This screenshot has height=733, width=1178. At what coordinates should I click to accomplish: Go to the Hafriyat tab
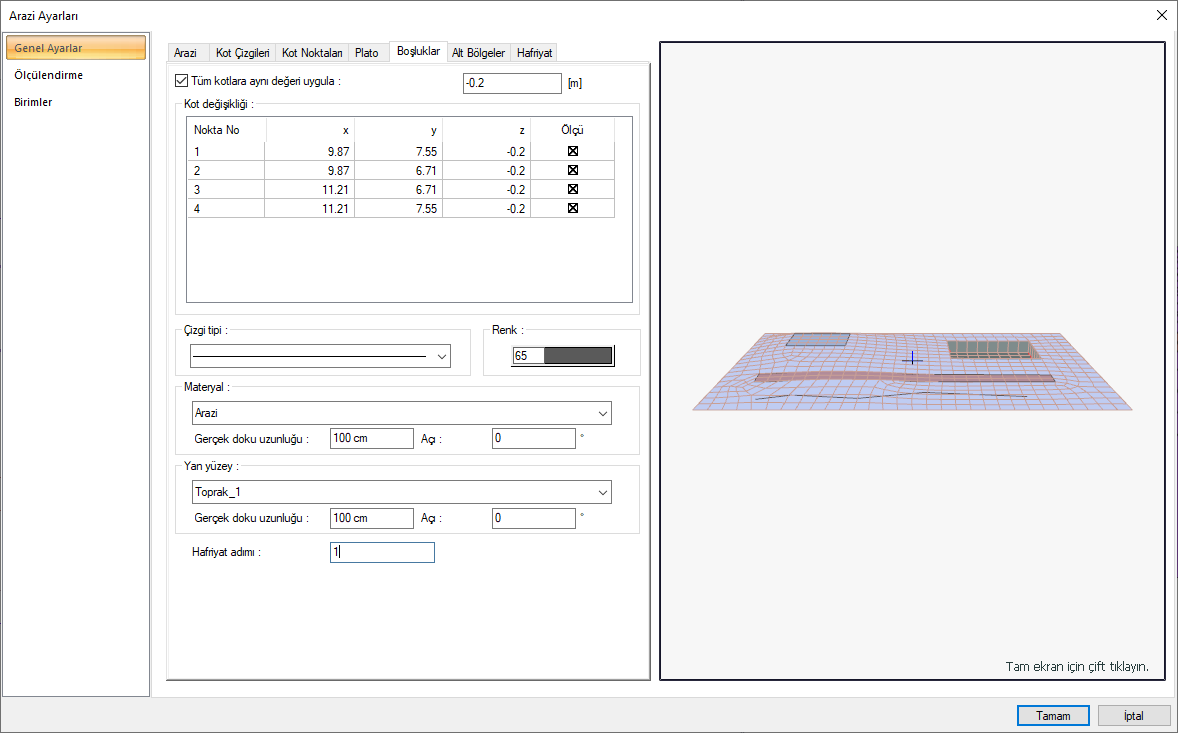point(534,53)
